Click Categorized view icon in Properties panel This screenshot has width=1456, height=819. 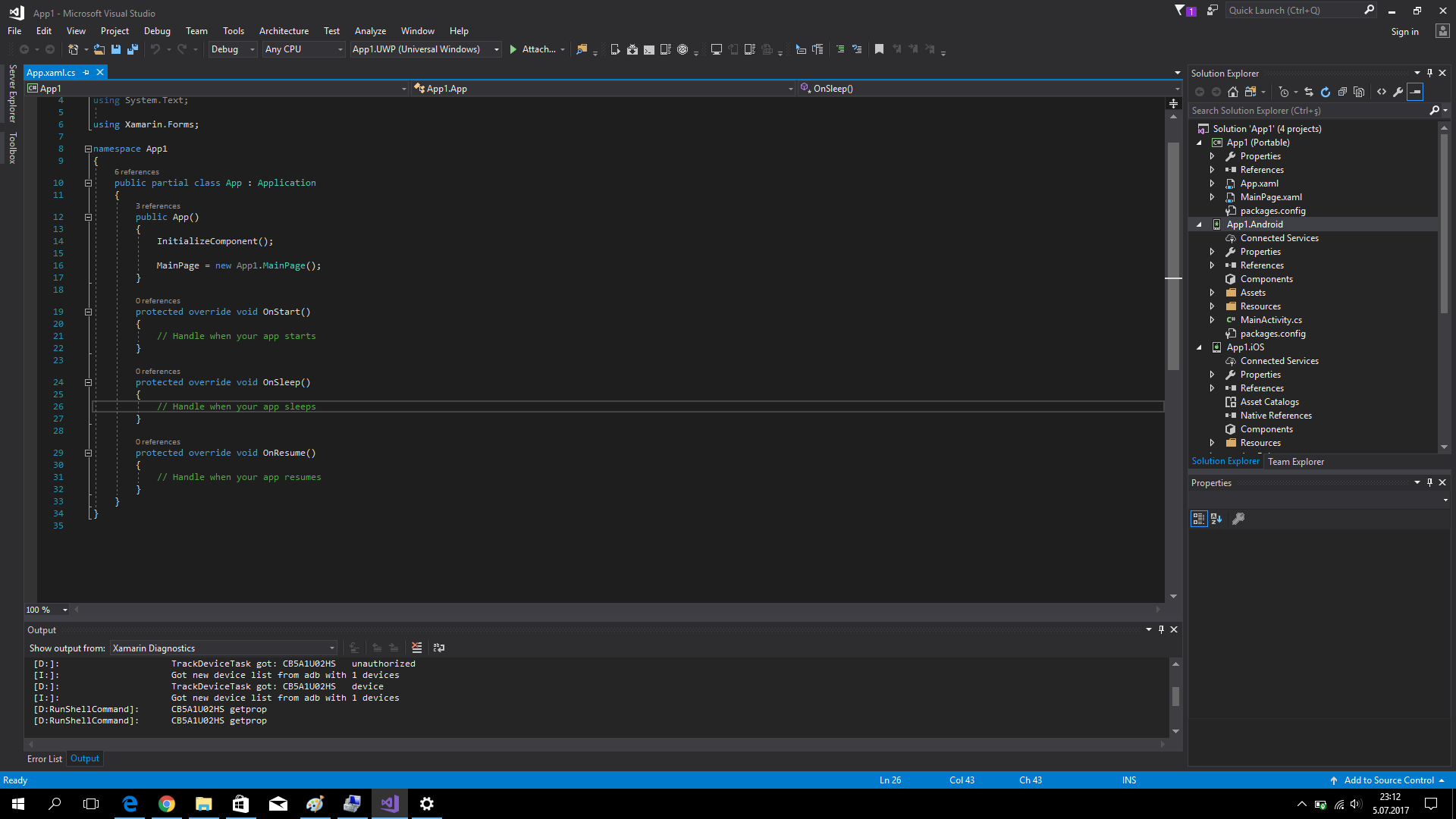tap(1199, 519)
